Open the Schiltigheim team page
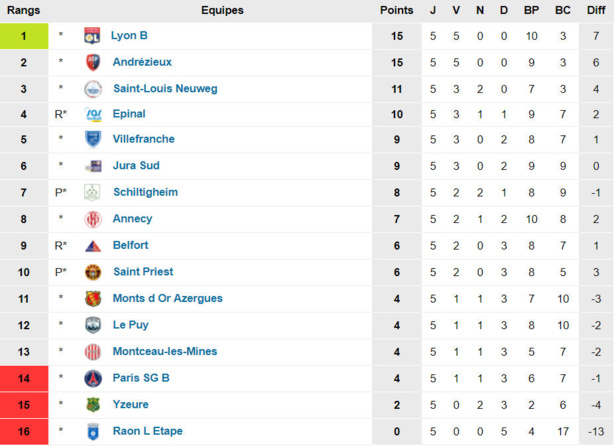 [147, 193]
